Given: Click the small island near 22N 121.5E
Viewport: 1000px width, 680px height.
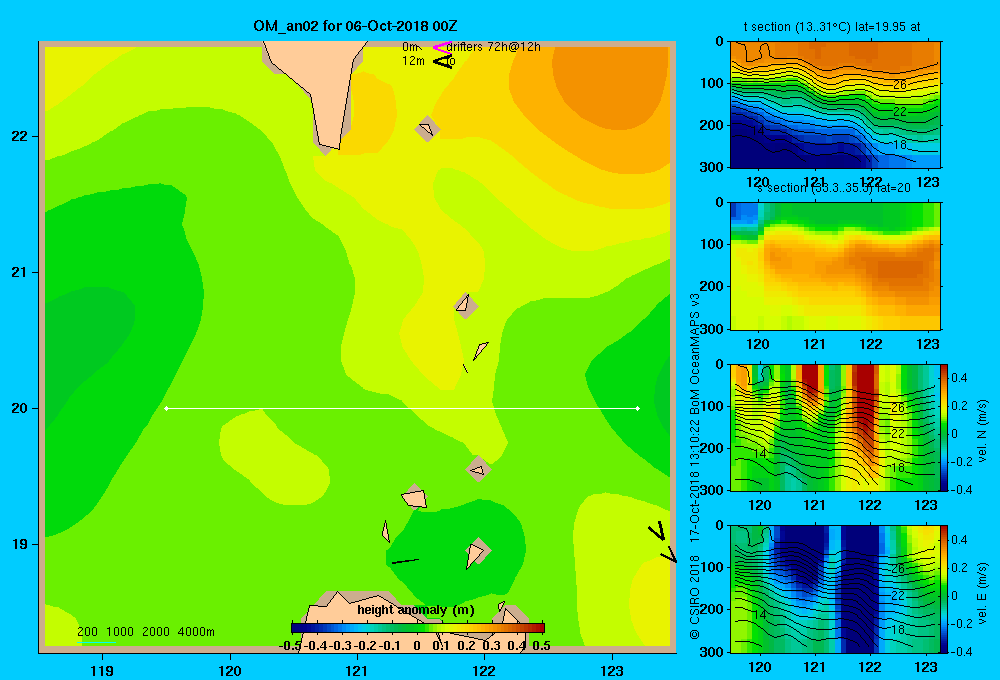Looking at the screenshot, I should coord(427,129).
